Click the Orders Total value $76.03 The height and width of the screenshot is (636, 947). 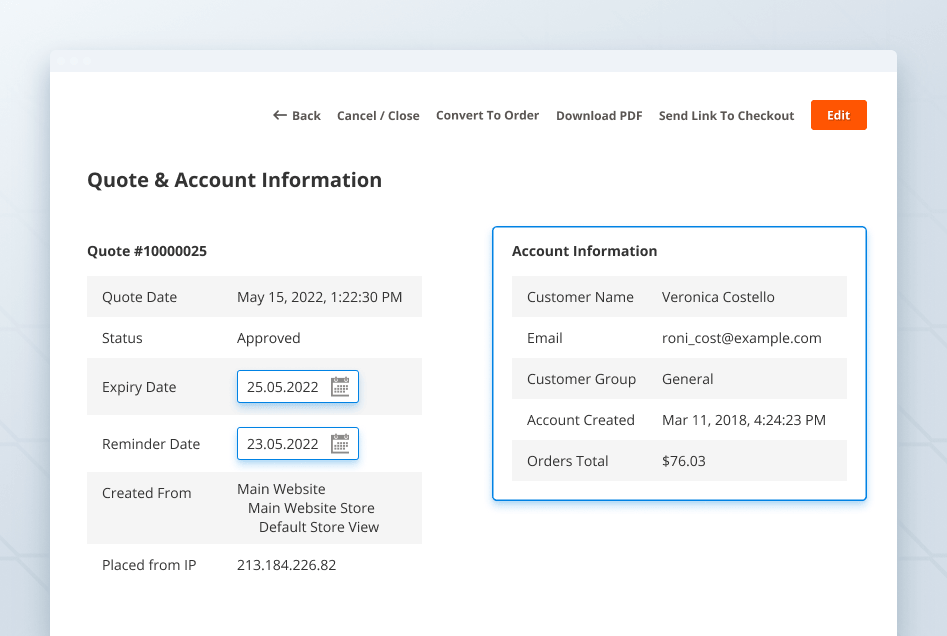tap(683, 461)
